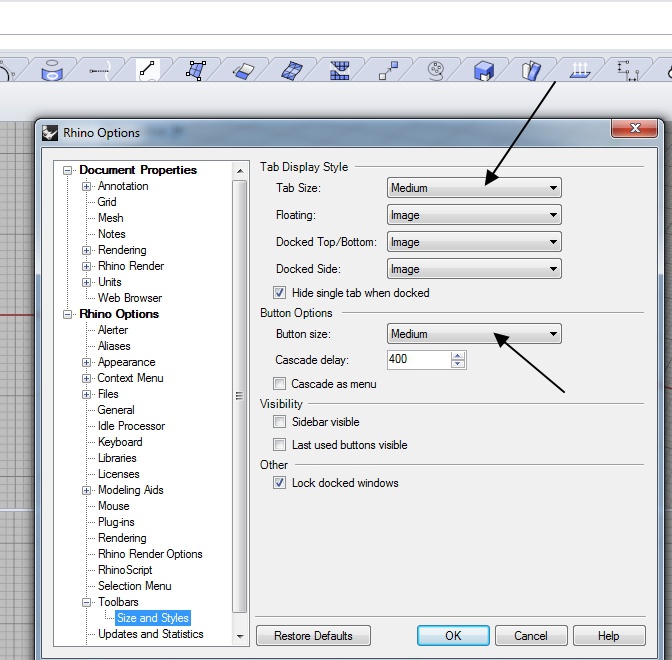Select the tilted blue surface tab icon

pyautogui.click(x=292, y=70)
